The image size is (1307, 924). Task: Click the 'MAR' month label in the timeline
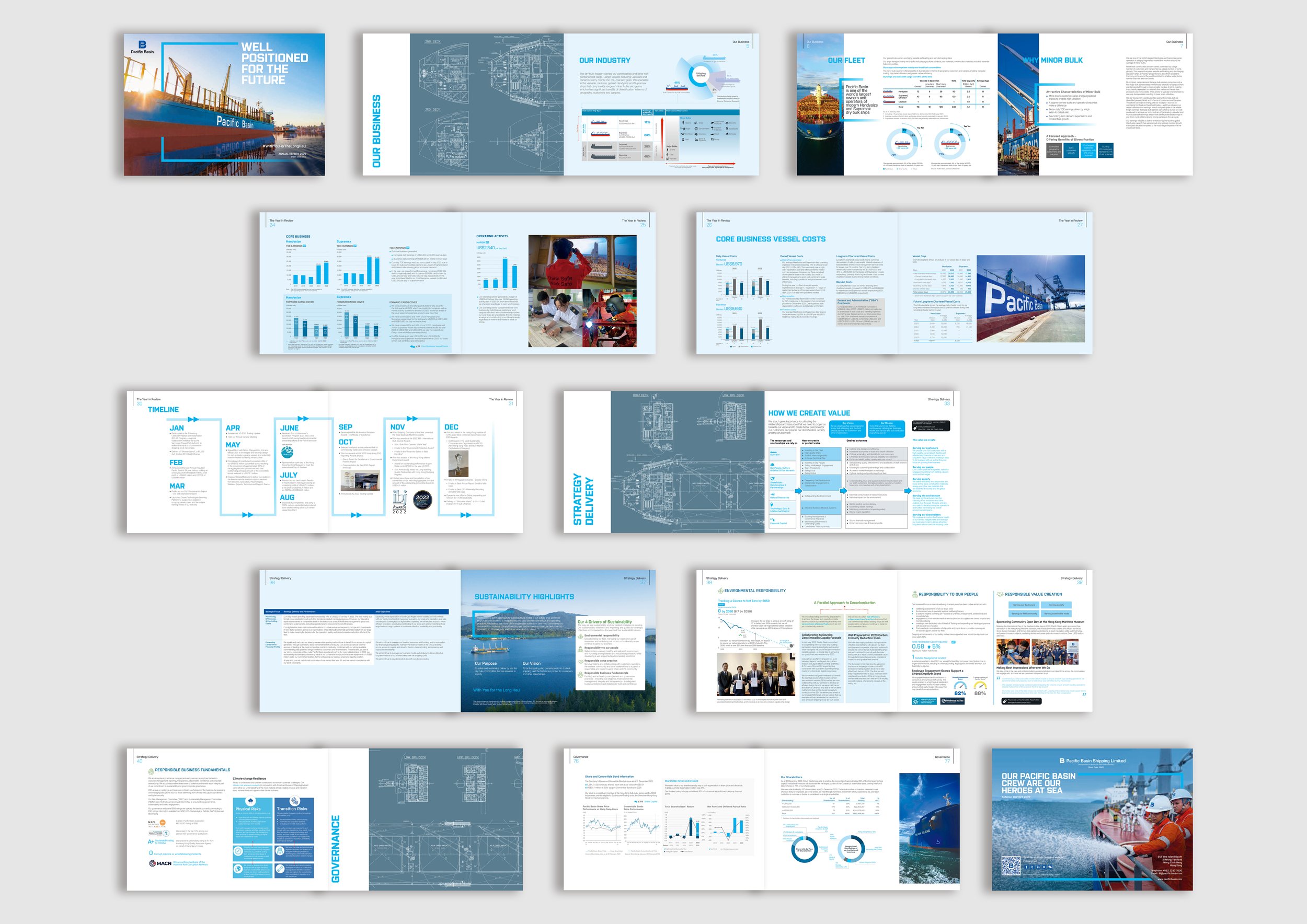177,486
